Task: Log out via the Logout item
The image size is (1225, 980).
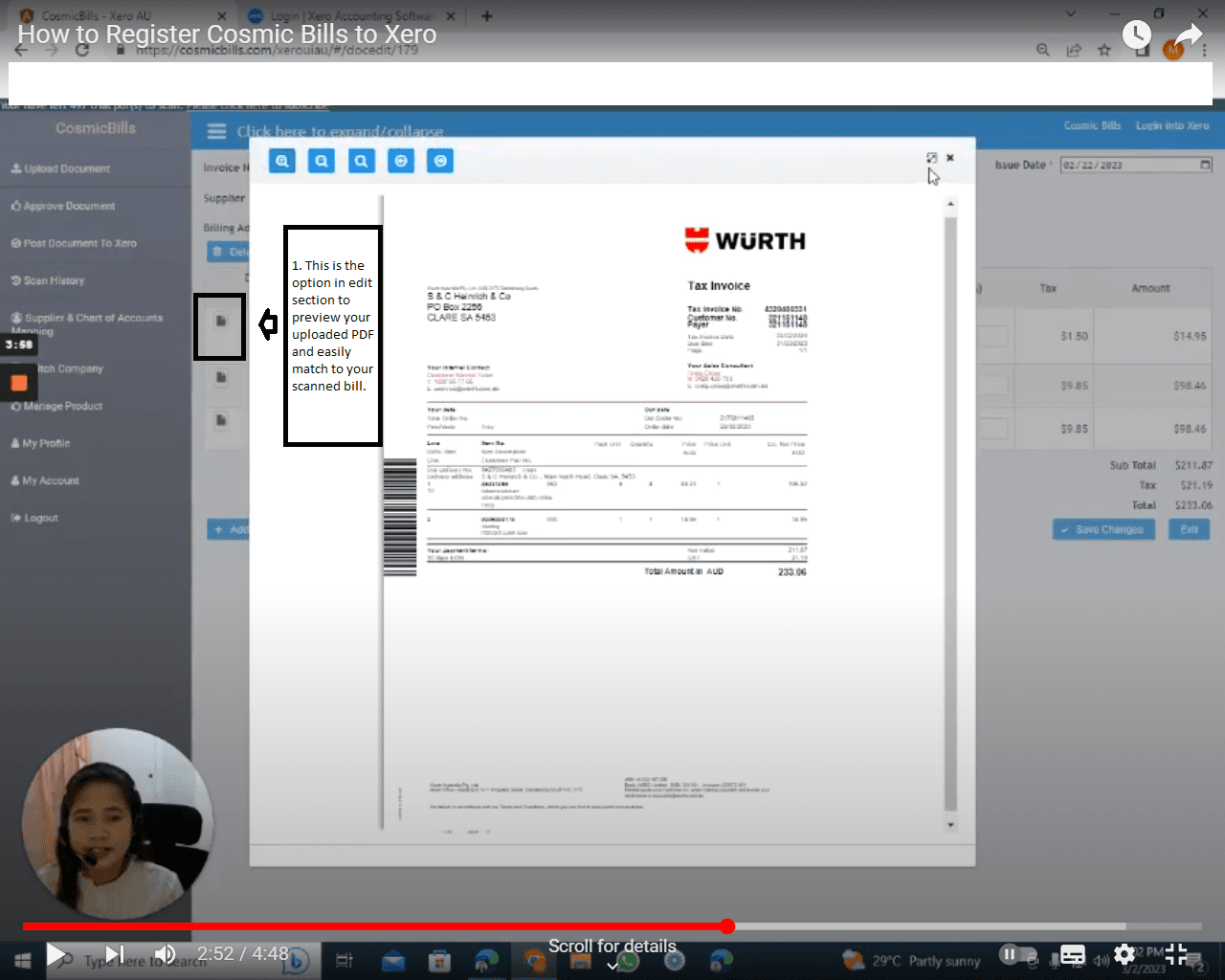Action: point(34,518)
